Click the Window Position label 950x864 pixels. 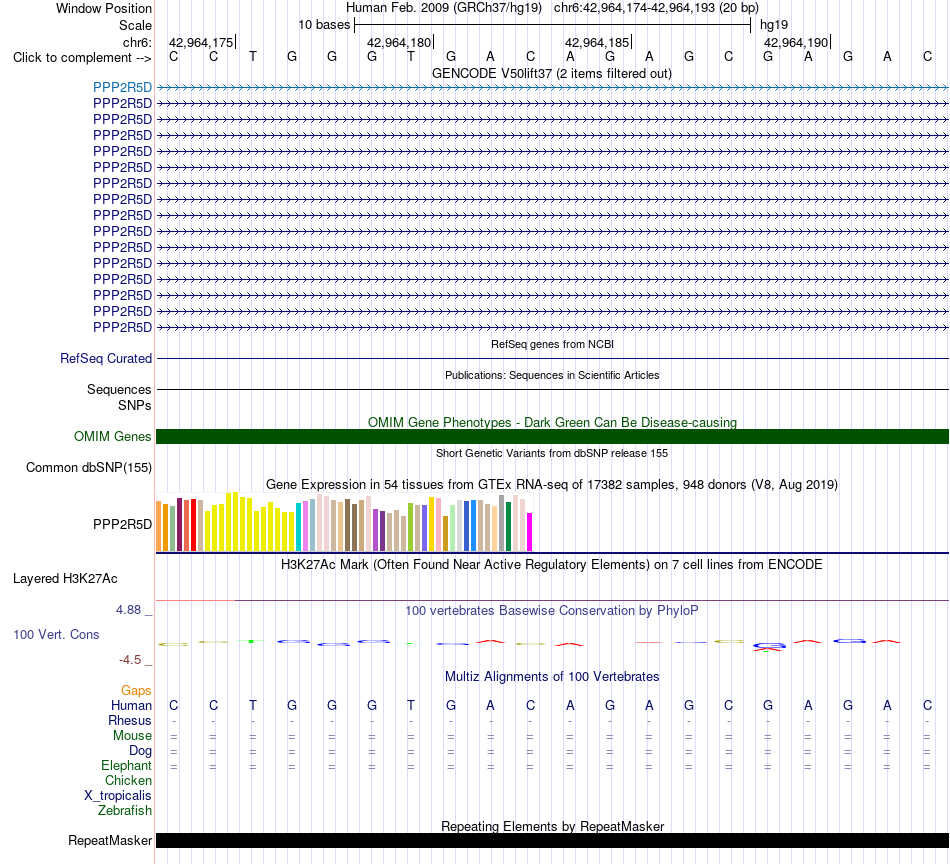coord(104,8)
